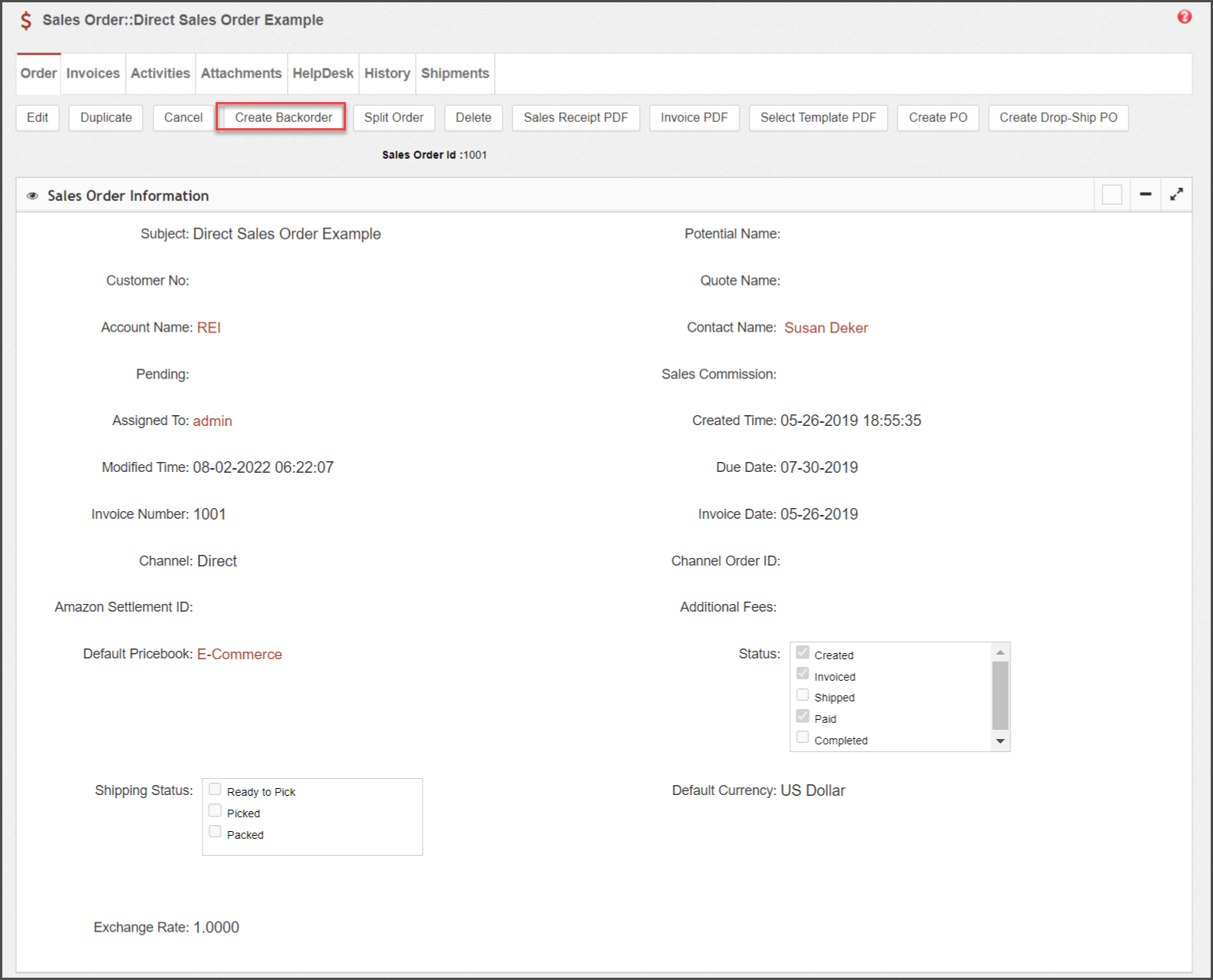Click the Invoice Date value 05-26-2019
Image resolution: width=1213 pixels, height=980 pixels.
coord(819,514)
